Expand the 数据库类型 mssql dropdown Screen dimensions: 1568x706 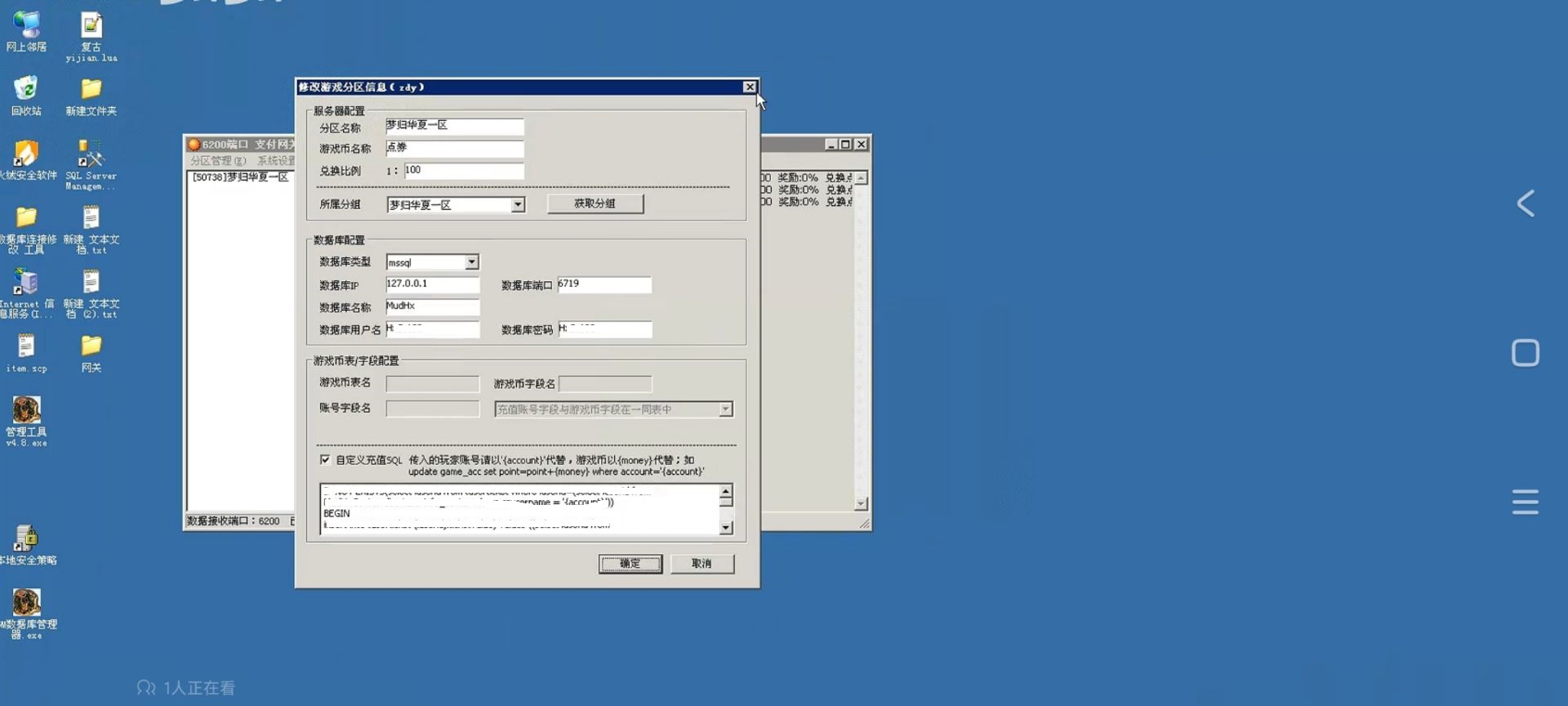(x=471, y=262)
